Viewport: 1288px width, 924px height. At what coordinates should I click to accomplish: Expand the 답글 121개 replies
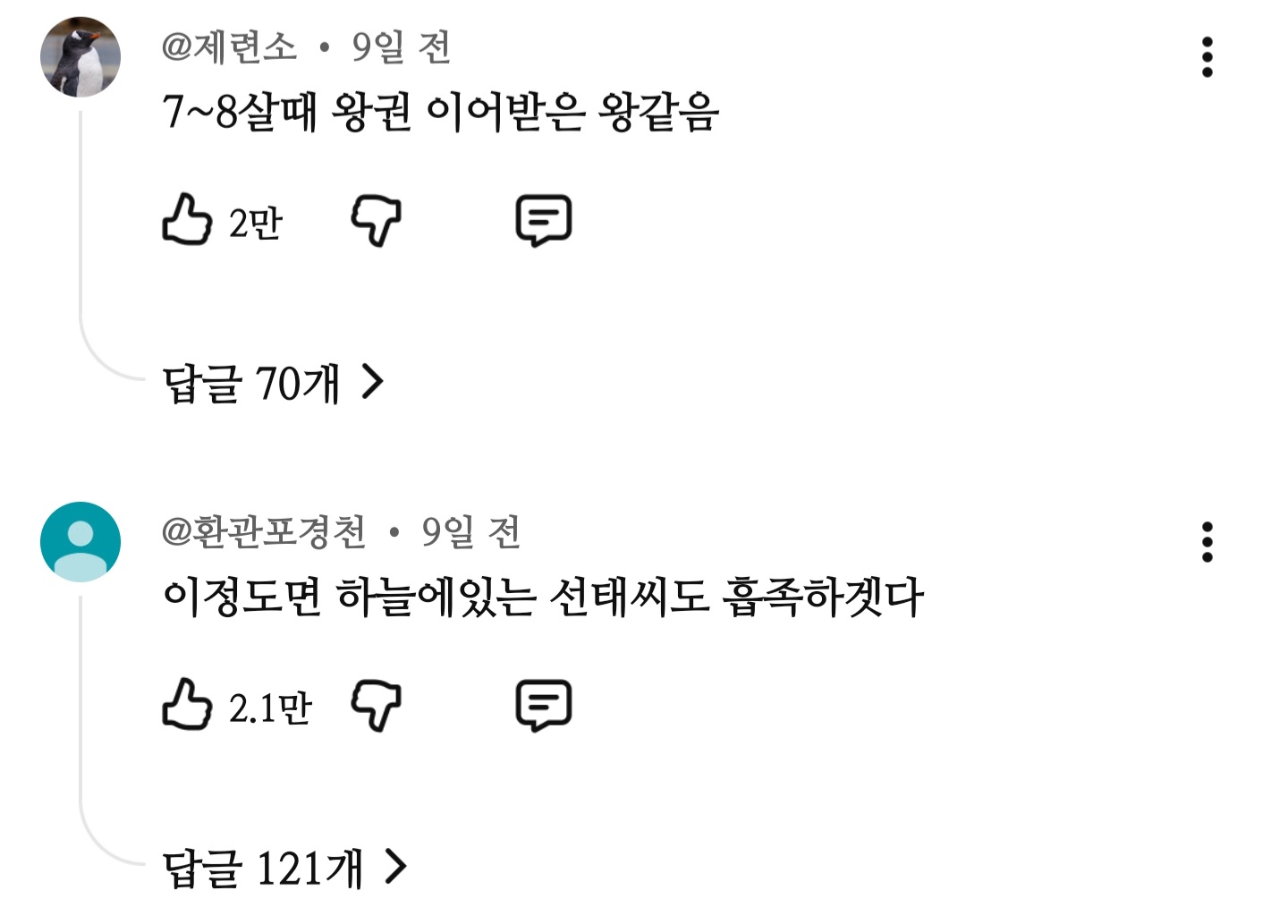284,868
